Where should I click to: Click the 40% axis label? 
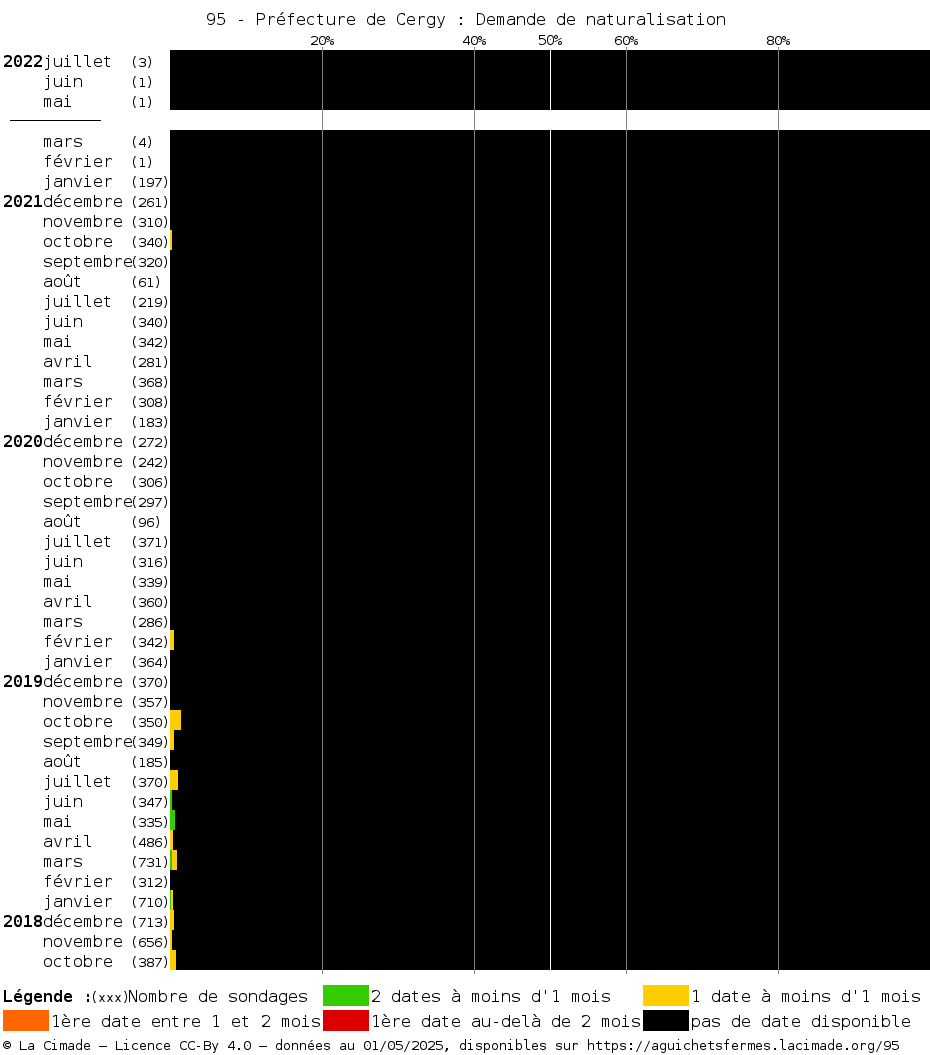474,40
